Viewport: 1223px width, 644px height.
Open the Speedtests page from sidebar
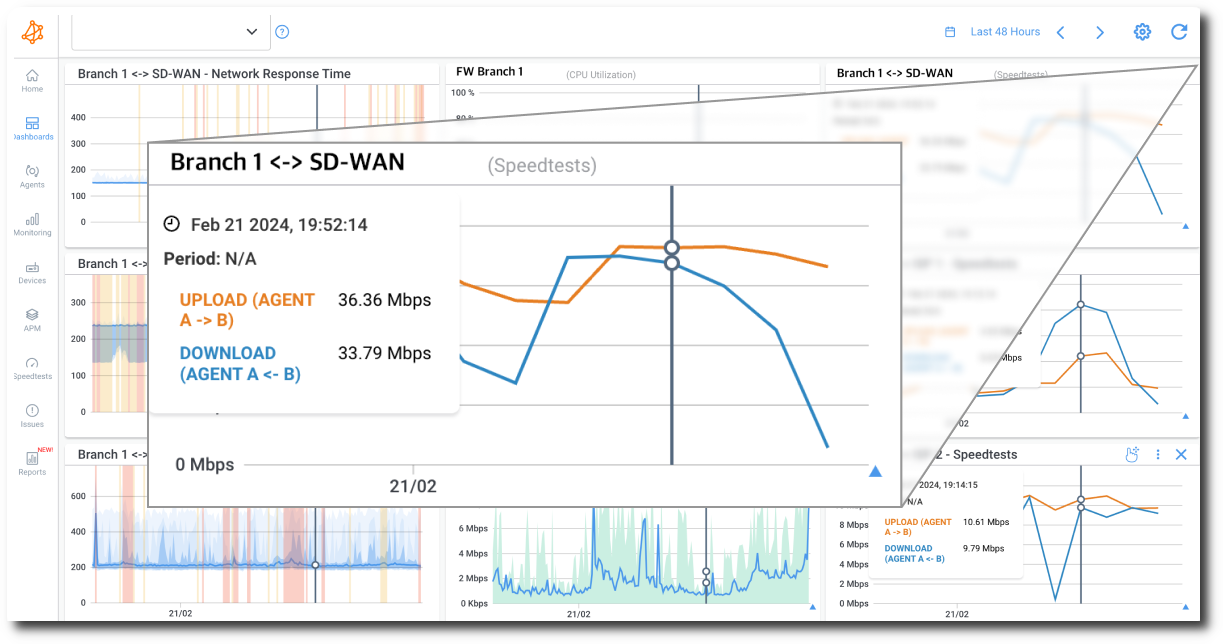click(x=32, y=366)
